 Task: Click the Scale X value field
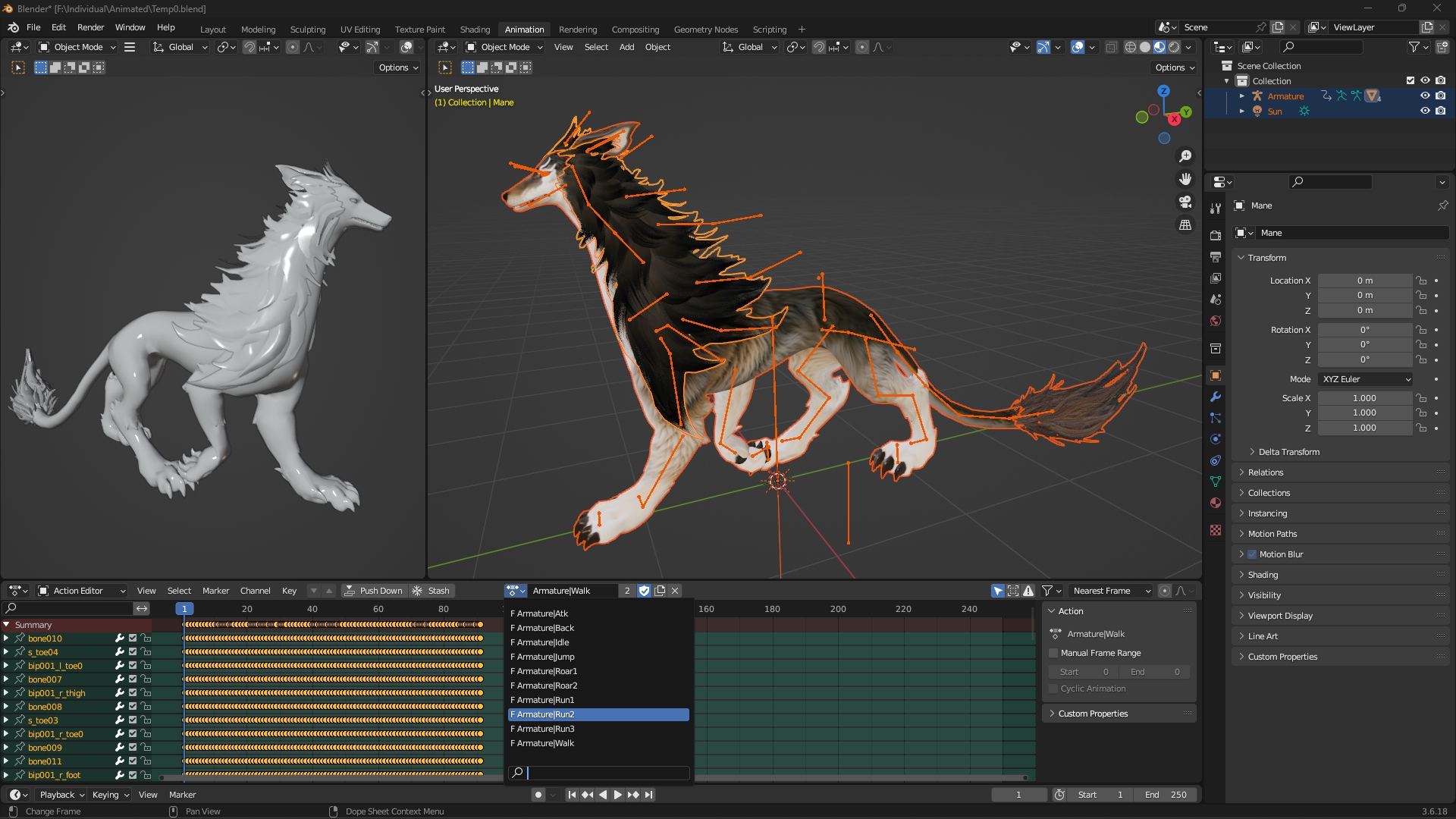click(1363, 398)
